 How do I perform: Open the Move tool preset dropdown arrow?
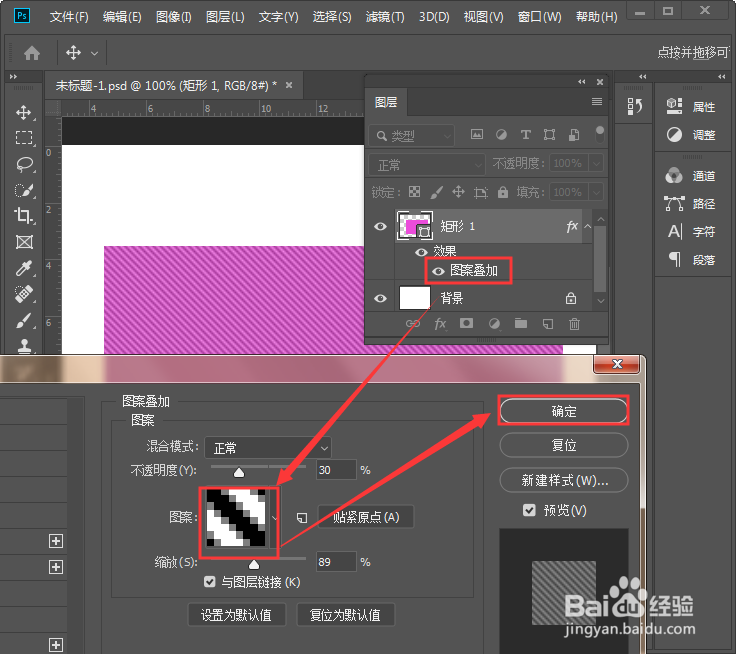94,53
